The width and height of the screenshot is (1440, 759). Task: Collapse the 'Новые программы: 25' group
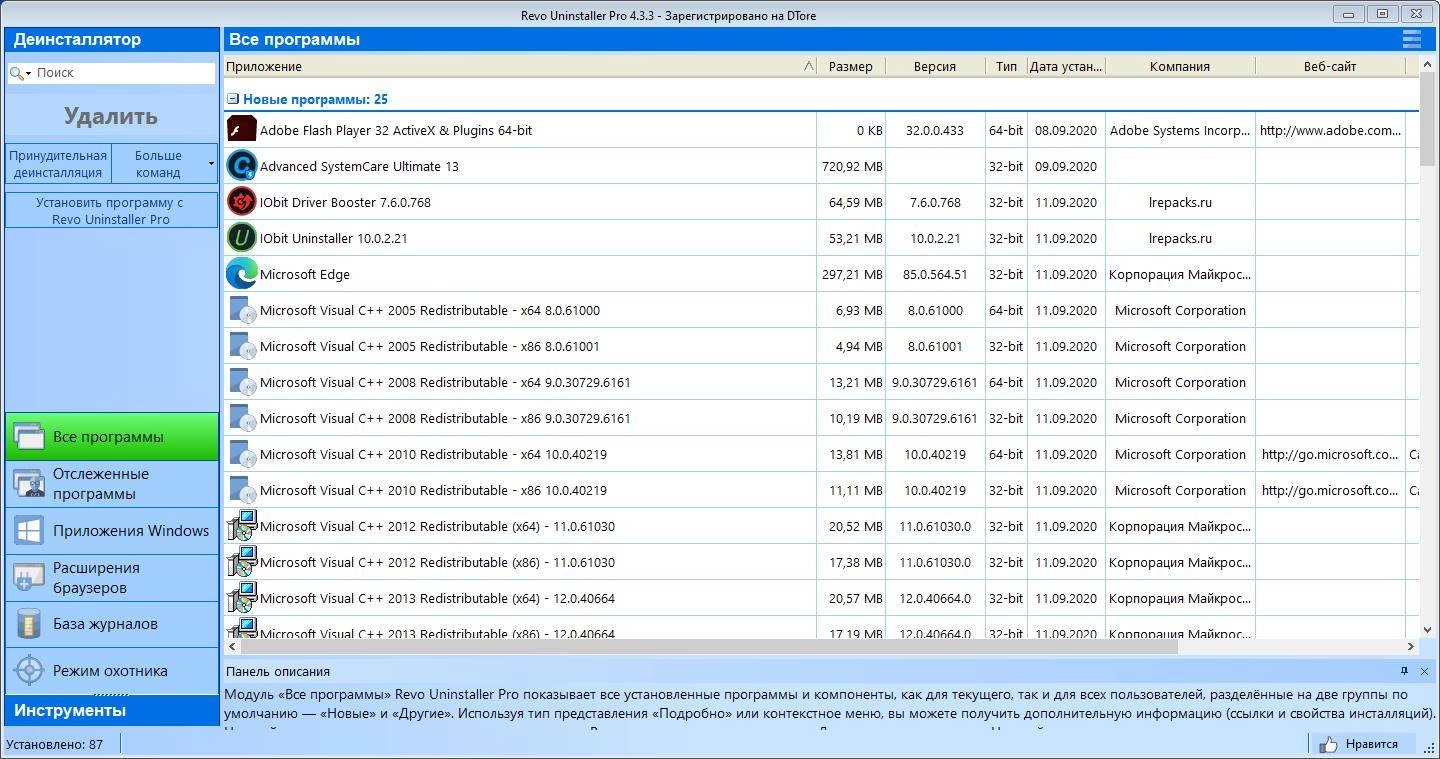[233, 99]
